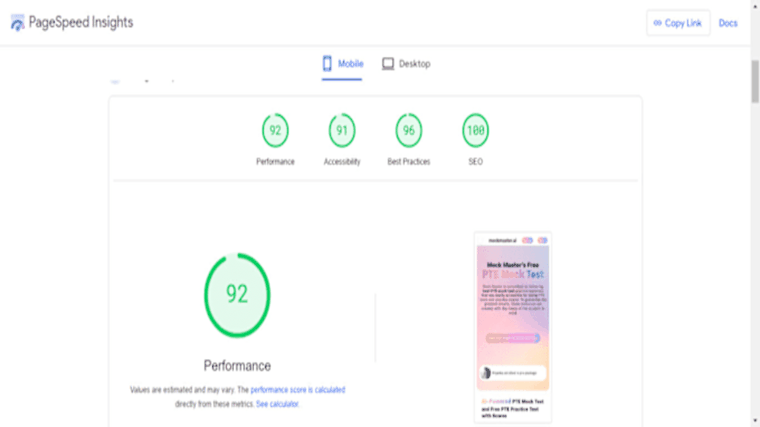760x427 pixels.
Task: Select the Performance 92 score gauge
Action: tap(275, 130)
